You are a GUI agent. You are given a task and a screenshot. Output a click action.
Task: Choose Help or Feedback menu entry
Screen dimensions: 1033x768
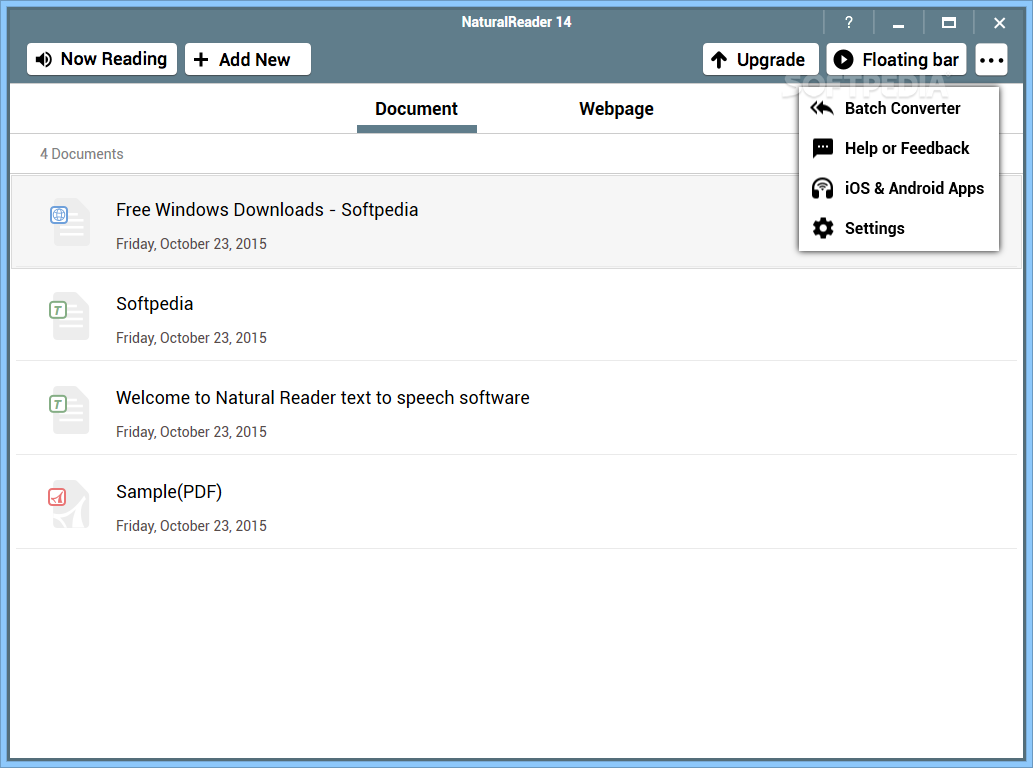point(899,148)
